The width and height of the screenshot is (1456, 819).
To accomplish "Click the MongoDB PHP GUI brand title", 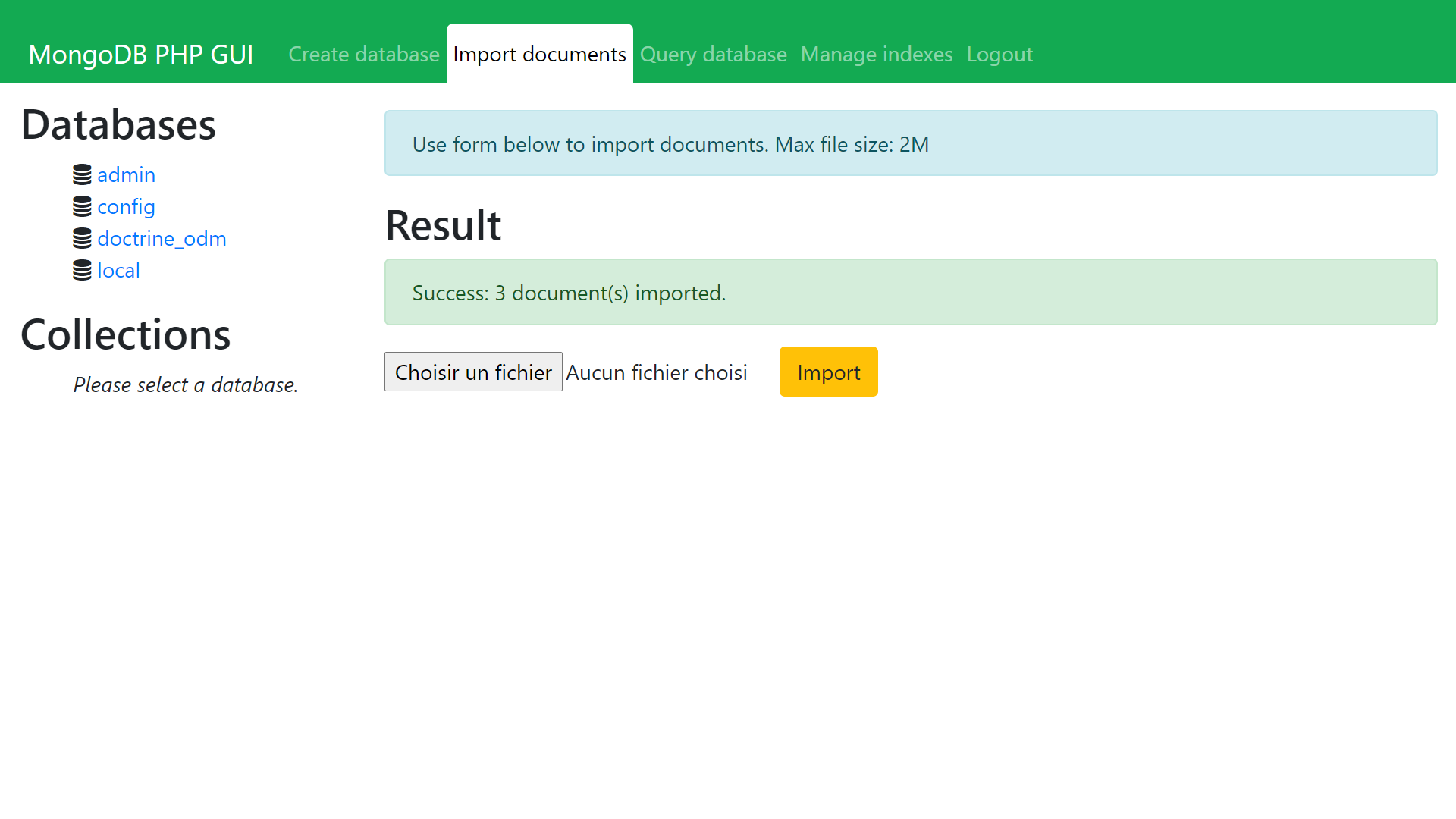I will pyautogui.click(x=141, y=55).
